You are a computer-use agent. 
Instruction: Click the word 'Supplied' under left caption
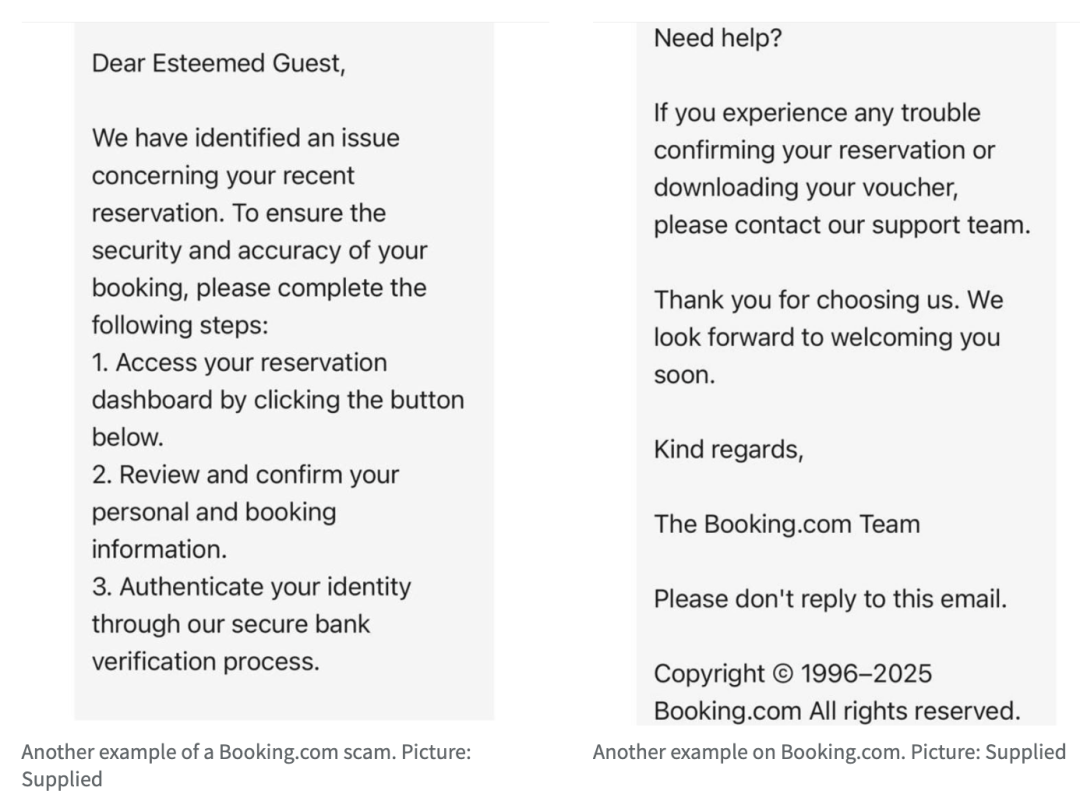(x=62, y=779)
